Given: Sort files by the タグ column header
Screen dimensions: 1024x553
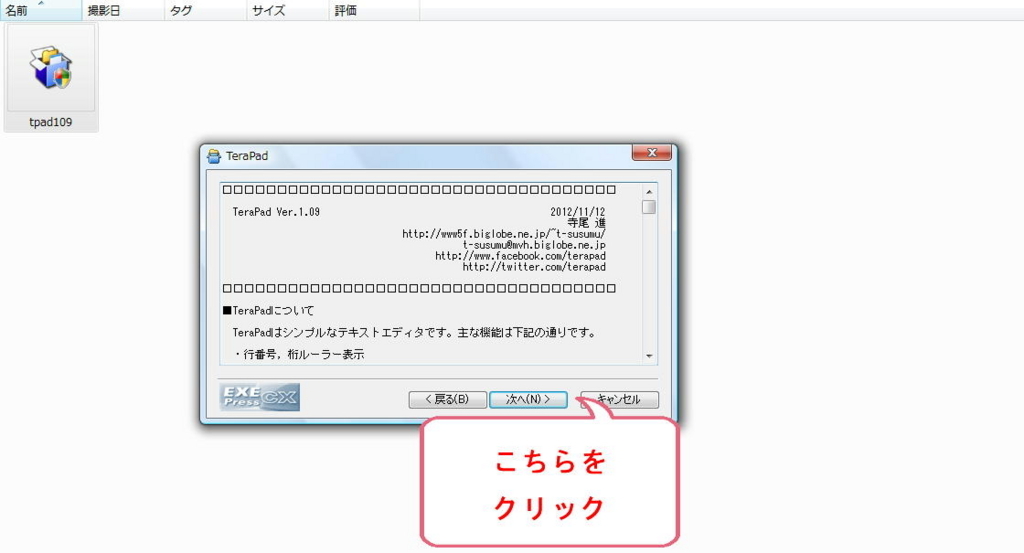Looking at the screenshot, I should point(206,10).
